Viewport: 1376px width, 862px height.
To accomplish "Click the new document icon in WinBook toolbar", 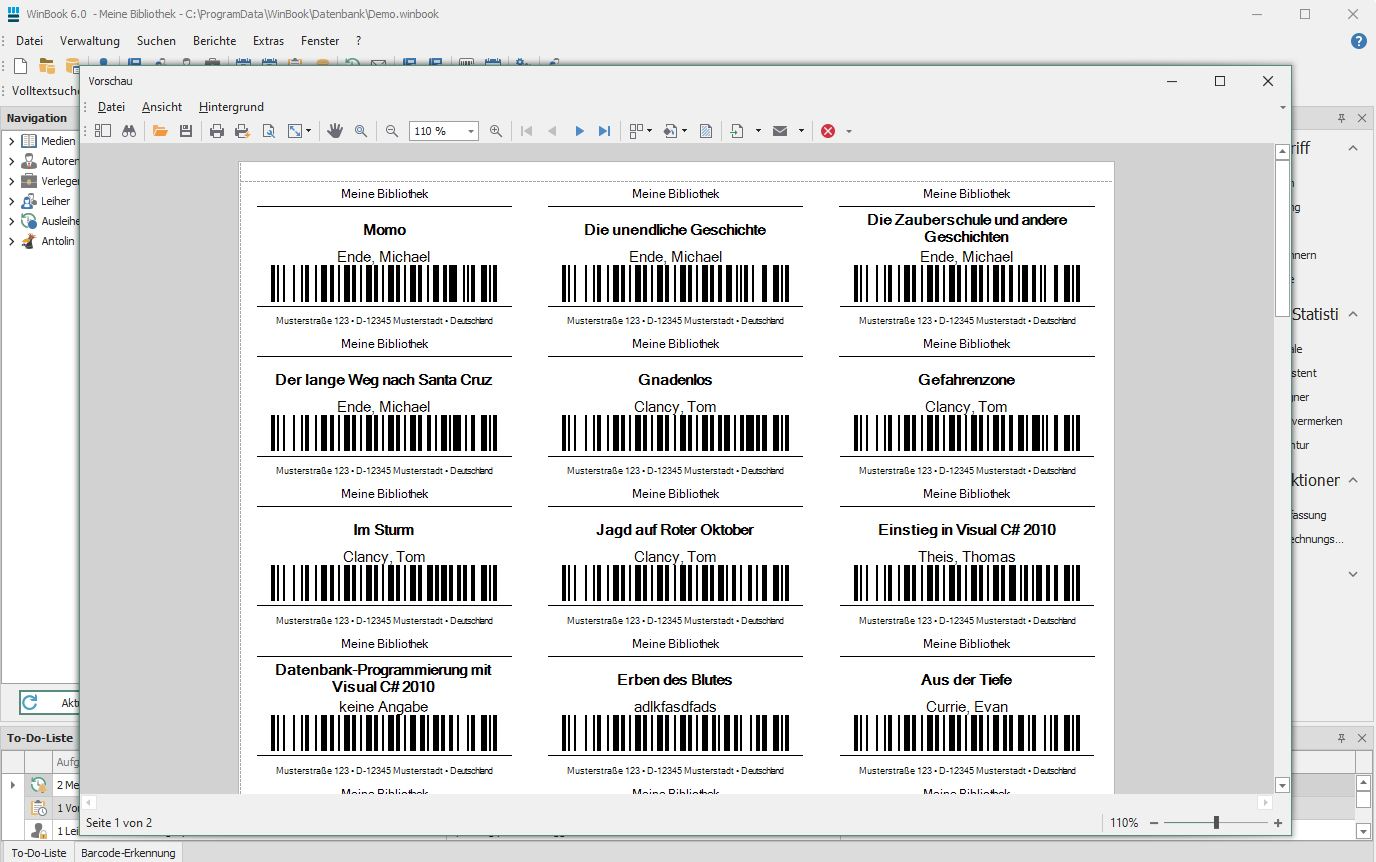I will tap(20, 66).
